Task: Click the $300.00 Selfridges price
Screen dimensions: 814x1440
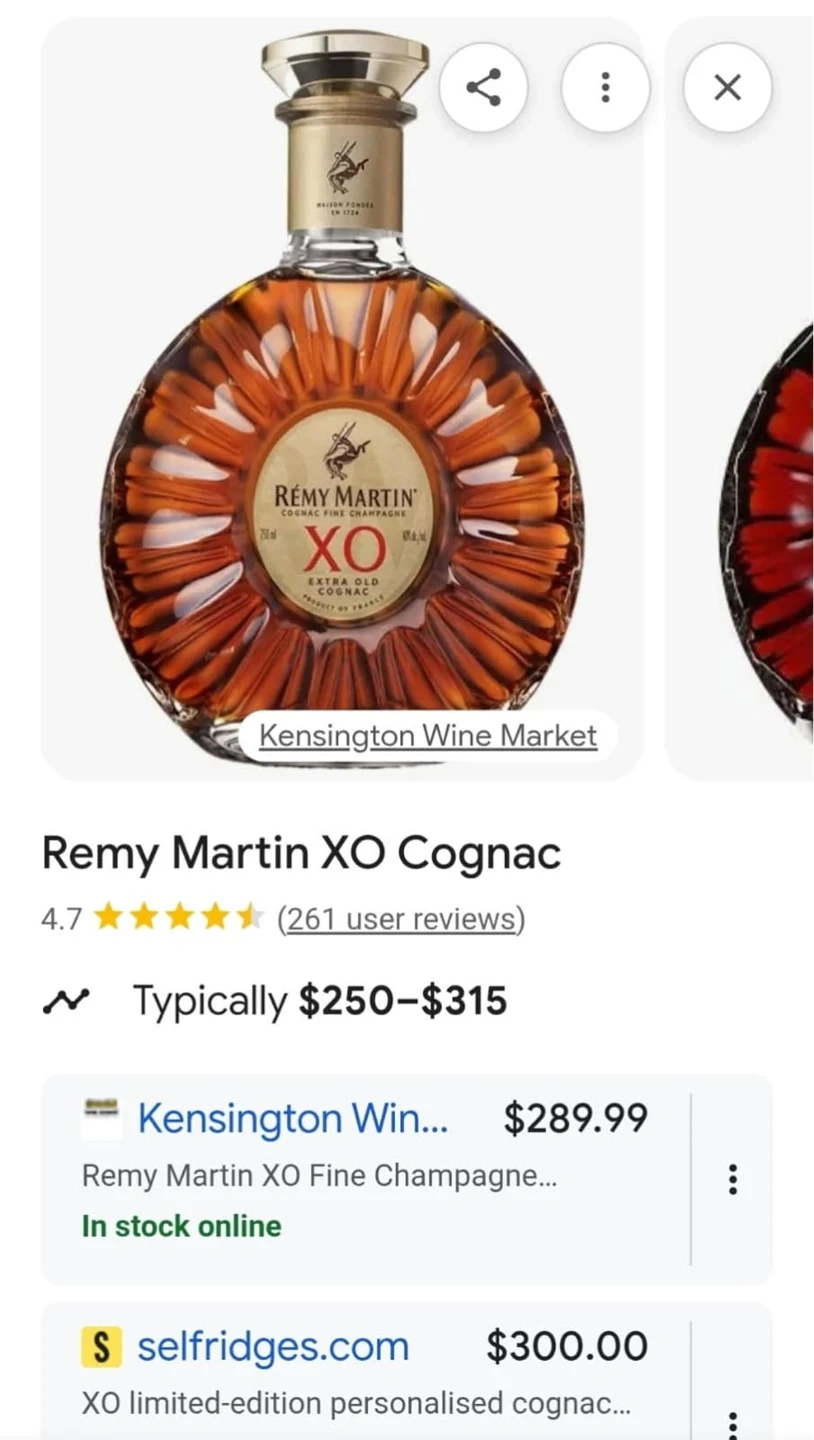Action: pyautogui.click(x=567, y=1347)
